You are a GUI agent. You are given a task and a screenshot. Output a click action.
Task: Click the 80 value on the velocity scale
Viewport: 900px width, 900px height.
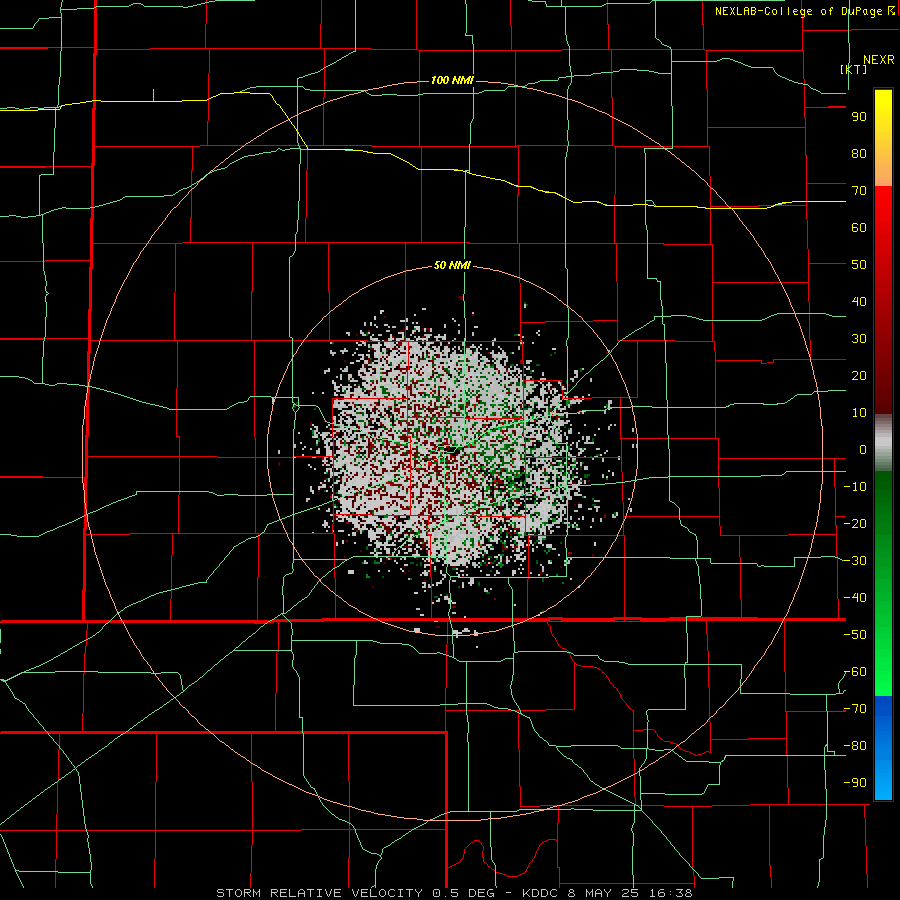click(859, 153)
